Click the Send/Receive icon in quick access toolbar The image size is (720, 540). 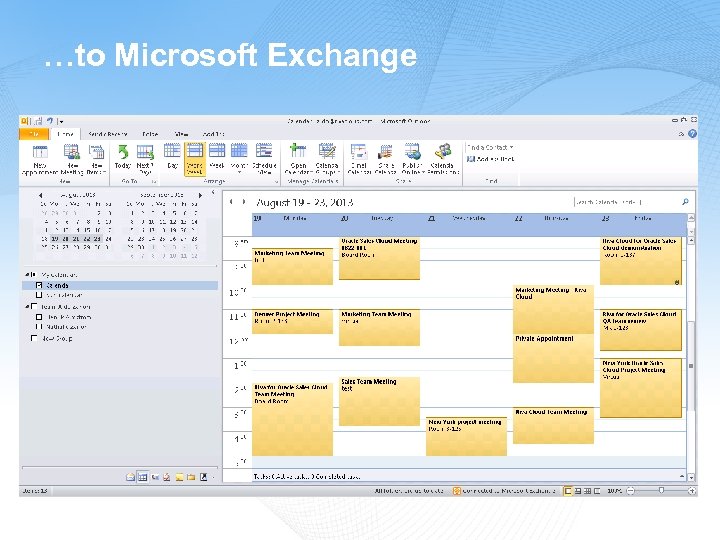(x=38, y=121)
